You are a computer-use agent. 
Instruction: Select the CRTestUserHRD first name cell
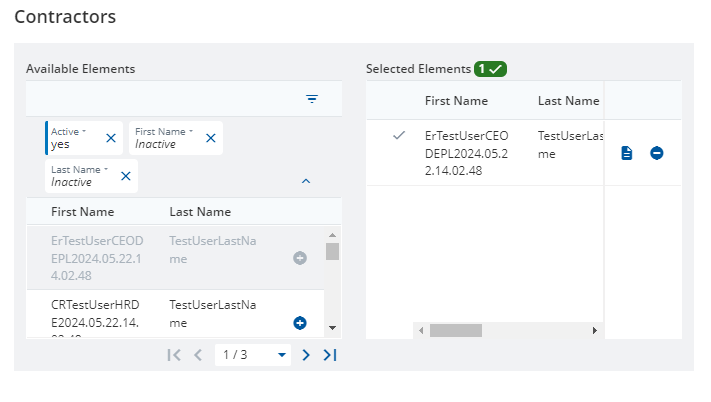coord(95,317)
